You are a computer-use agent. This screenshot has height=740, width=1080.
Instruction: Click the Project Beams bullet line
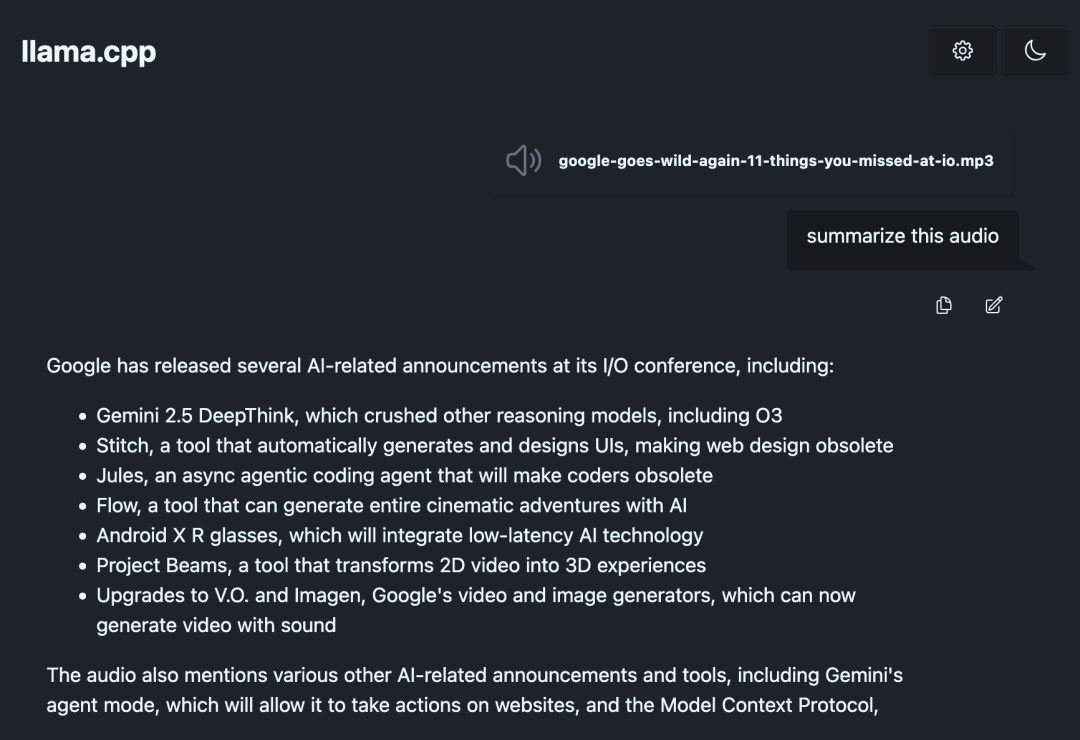(x=401, y=565)
